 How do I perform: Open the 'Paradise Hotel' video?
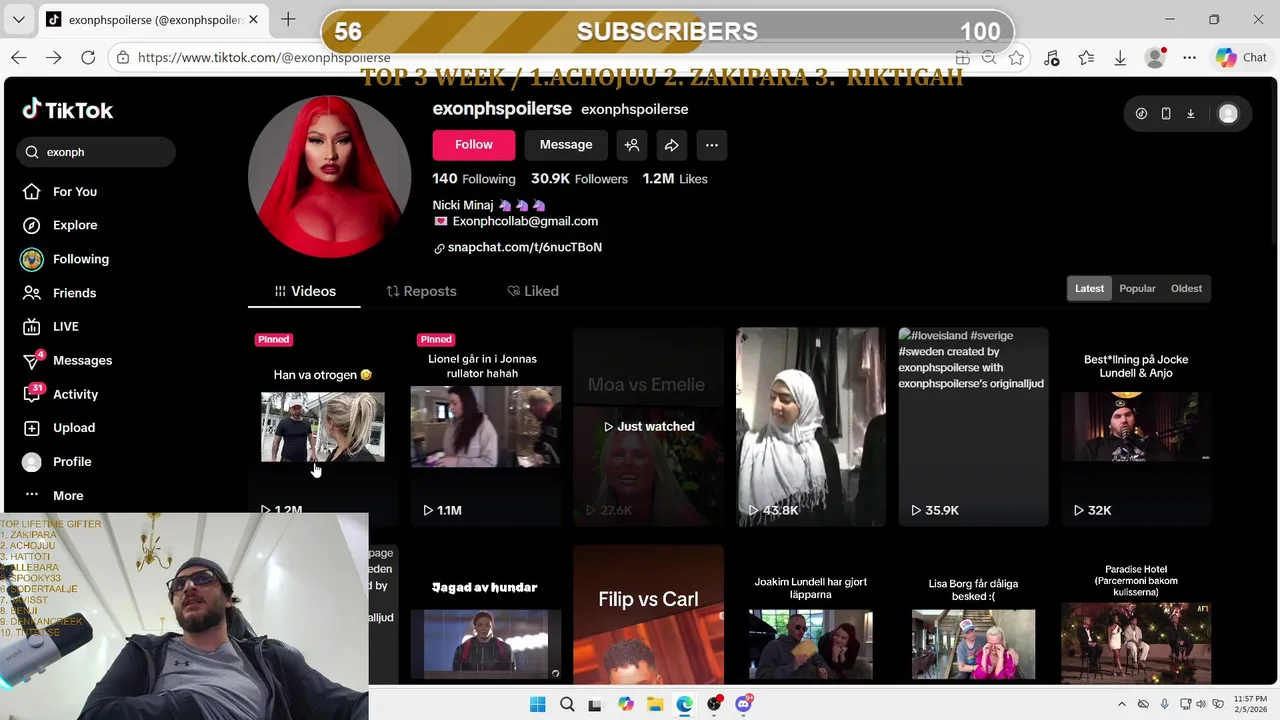(x=1136, y=615)
